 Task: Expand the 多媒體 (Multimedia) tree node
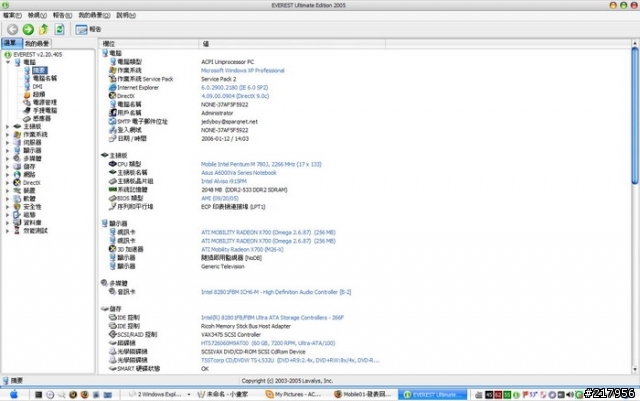(x=7, y=158)
